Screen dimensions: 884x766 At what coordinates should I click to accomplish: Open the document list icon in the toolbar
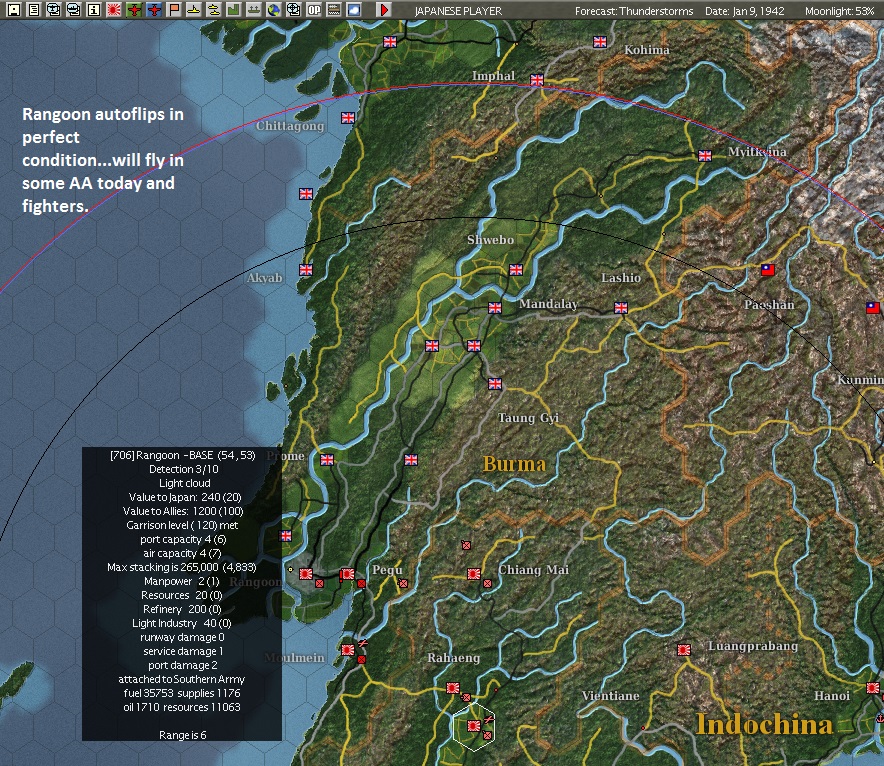point(34,10)
